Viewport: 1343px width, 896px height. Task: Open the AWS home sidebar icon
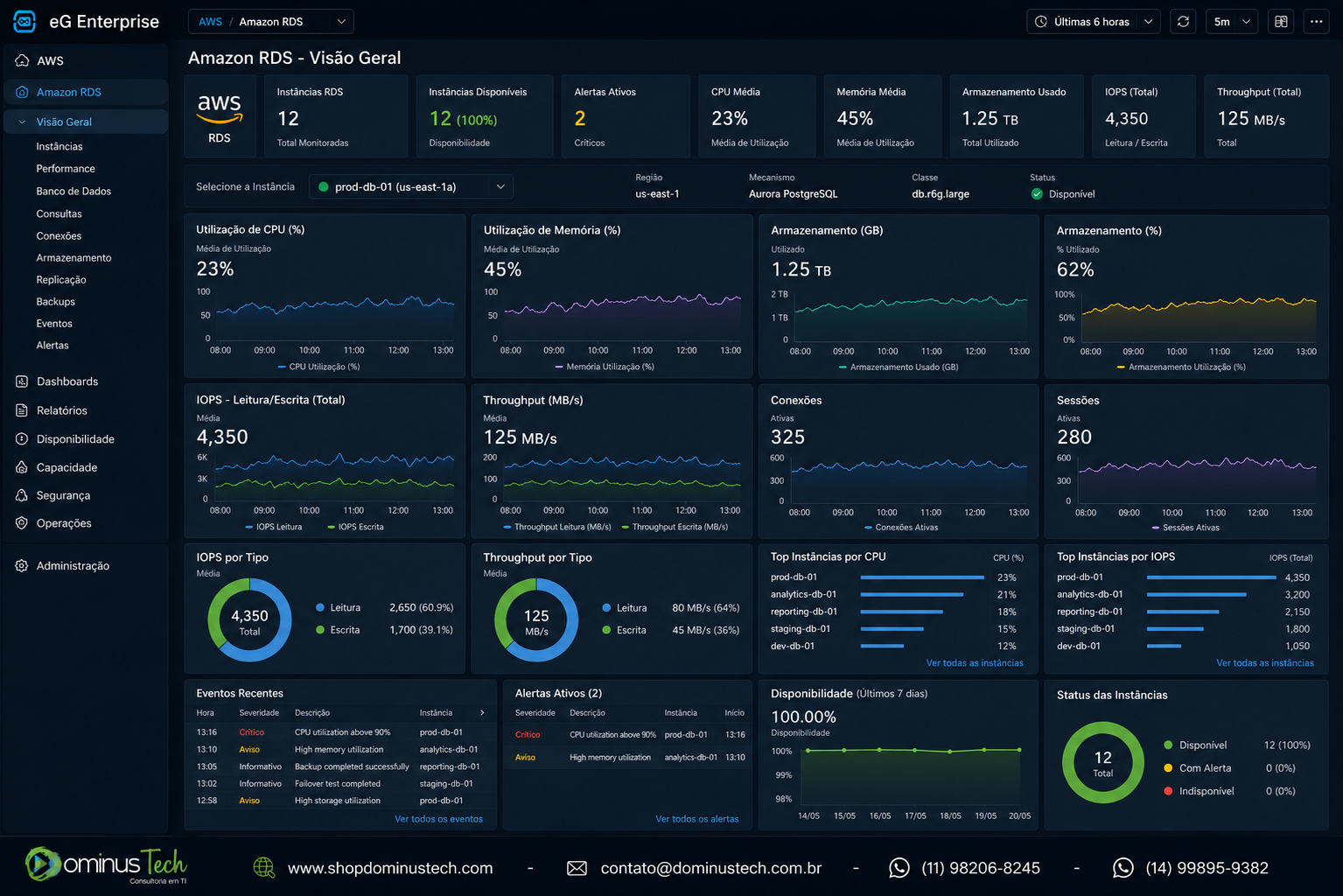point(22,60)
